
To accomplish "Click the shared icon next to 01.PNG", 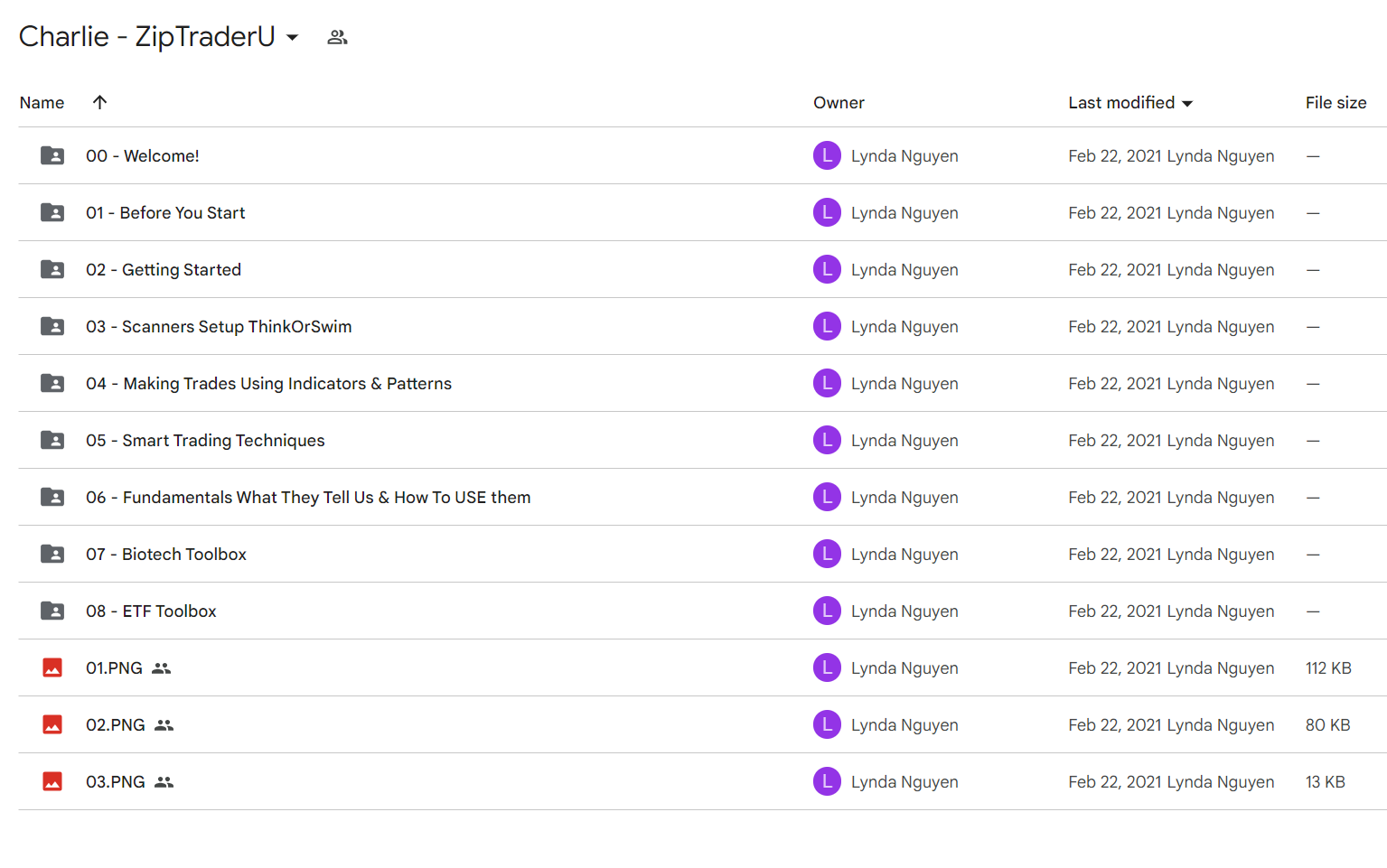I will tap(161, 668).
